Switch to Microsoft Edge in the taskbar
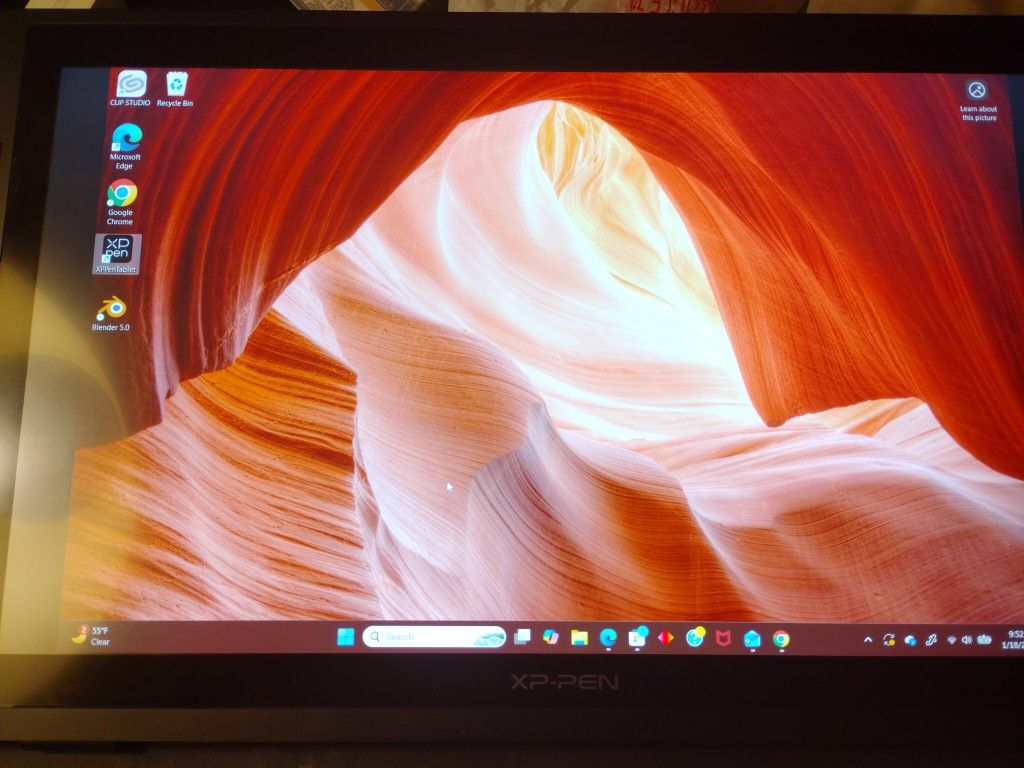 (x=607, y=637)
